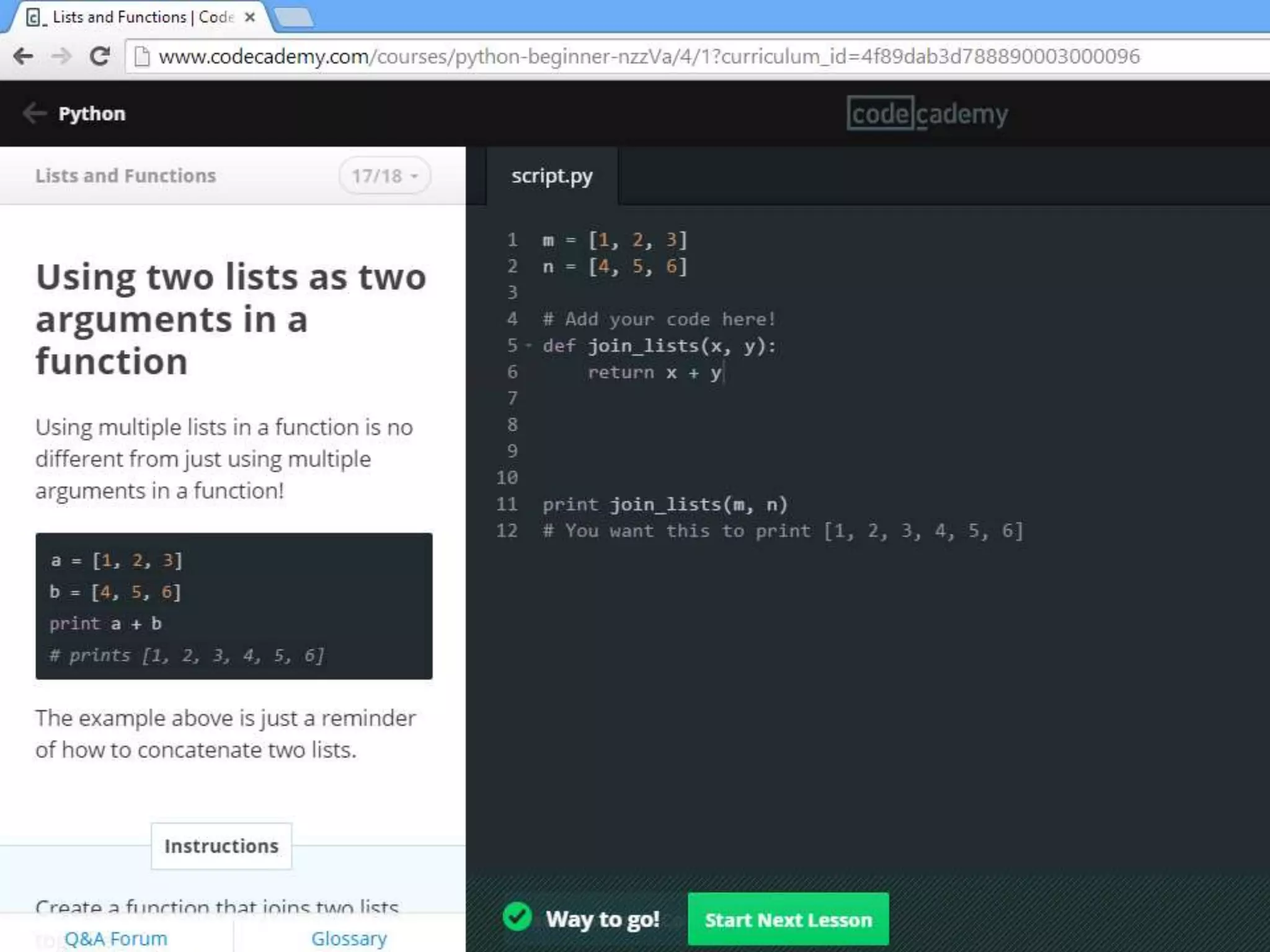This screenshot has height=952, width=1270.
Task: Select the script.py editor tab
Action: pos(552,176)
